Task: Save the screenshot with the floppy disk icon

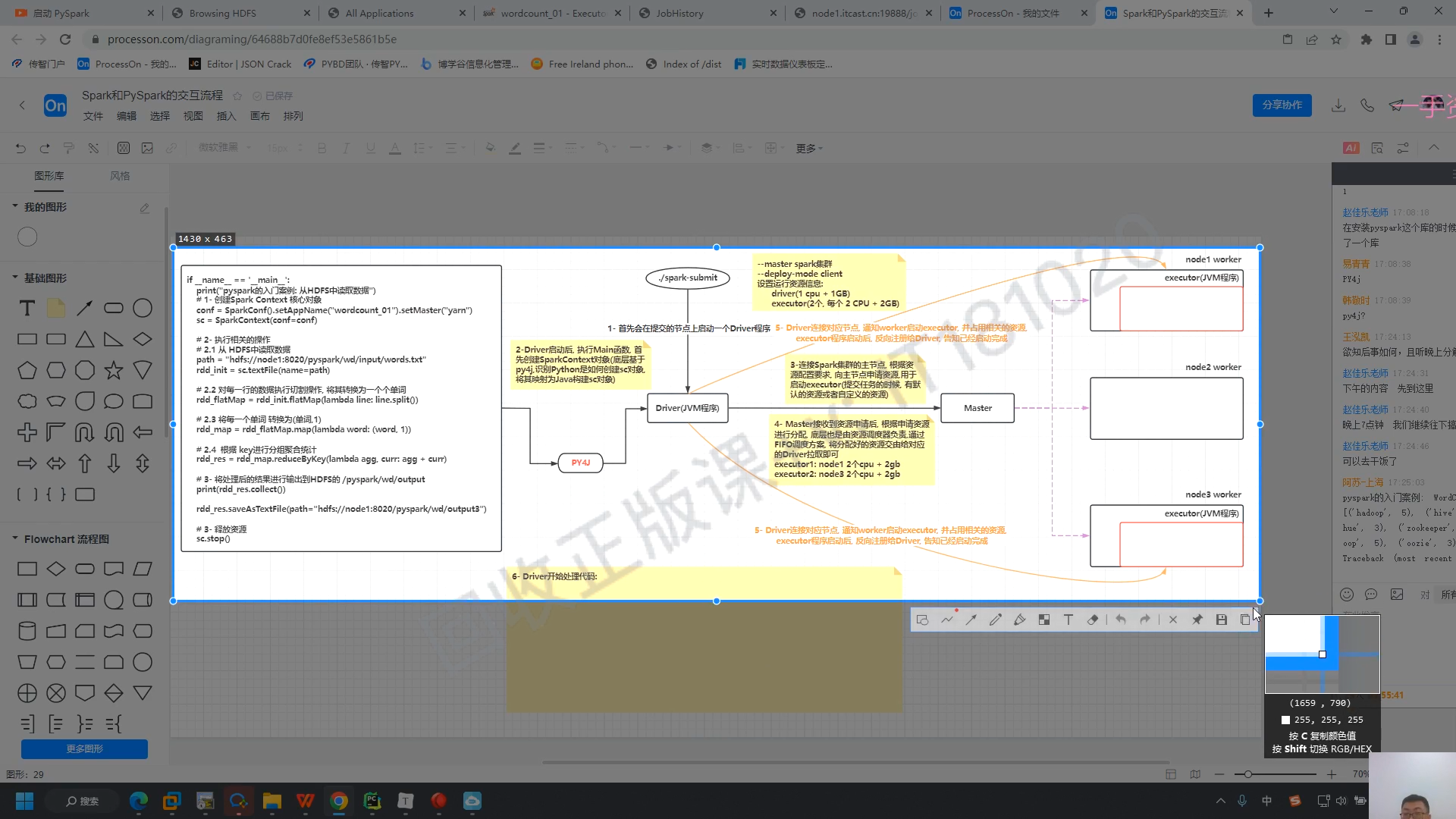Action: [1222, 620]
